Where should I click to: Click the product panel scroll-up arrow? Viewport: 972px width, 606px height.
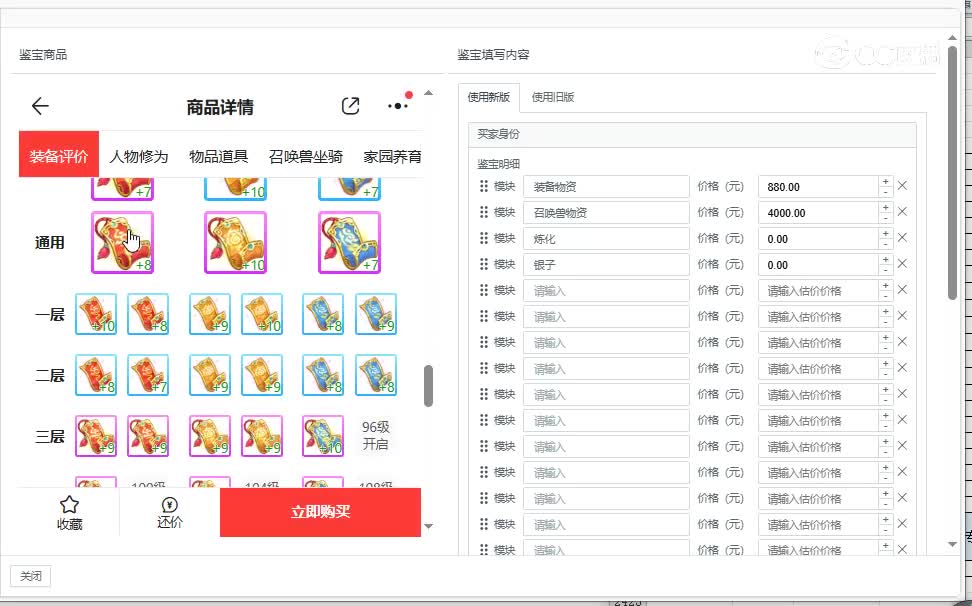(x=428, y=93)
